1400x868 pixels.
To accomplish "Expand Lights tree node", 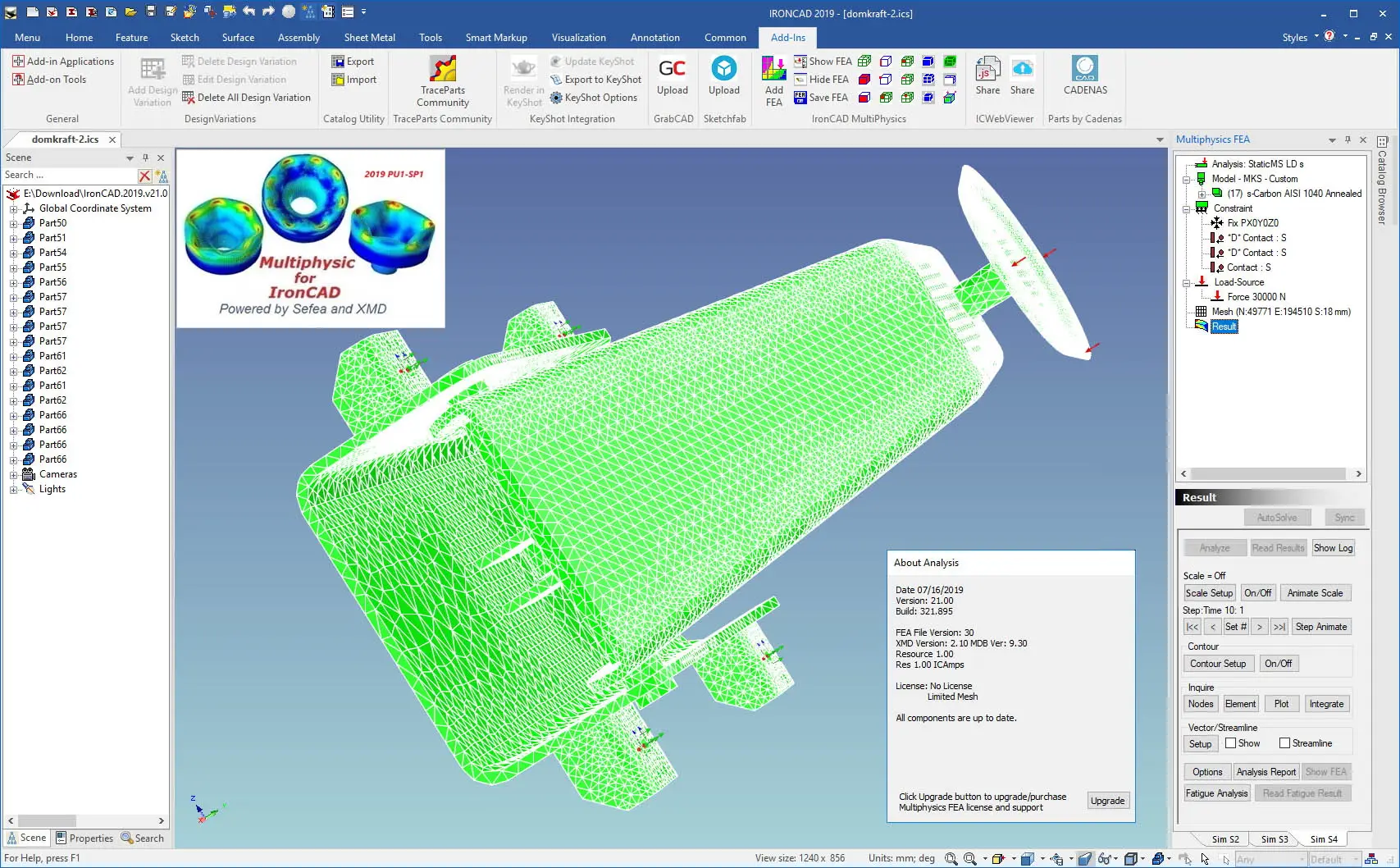I will (x=13, y=489).
